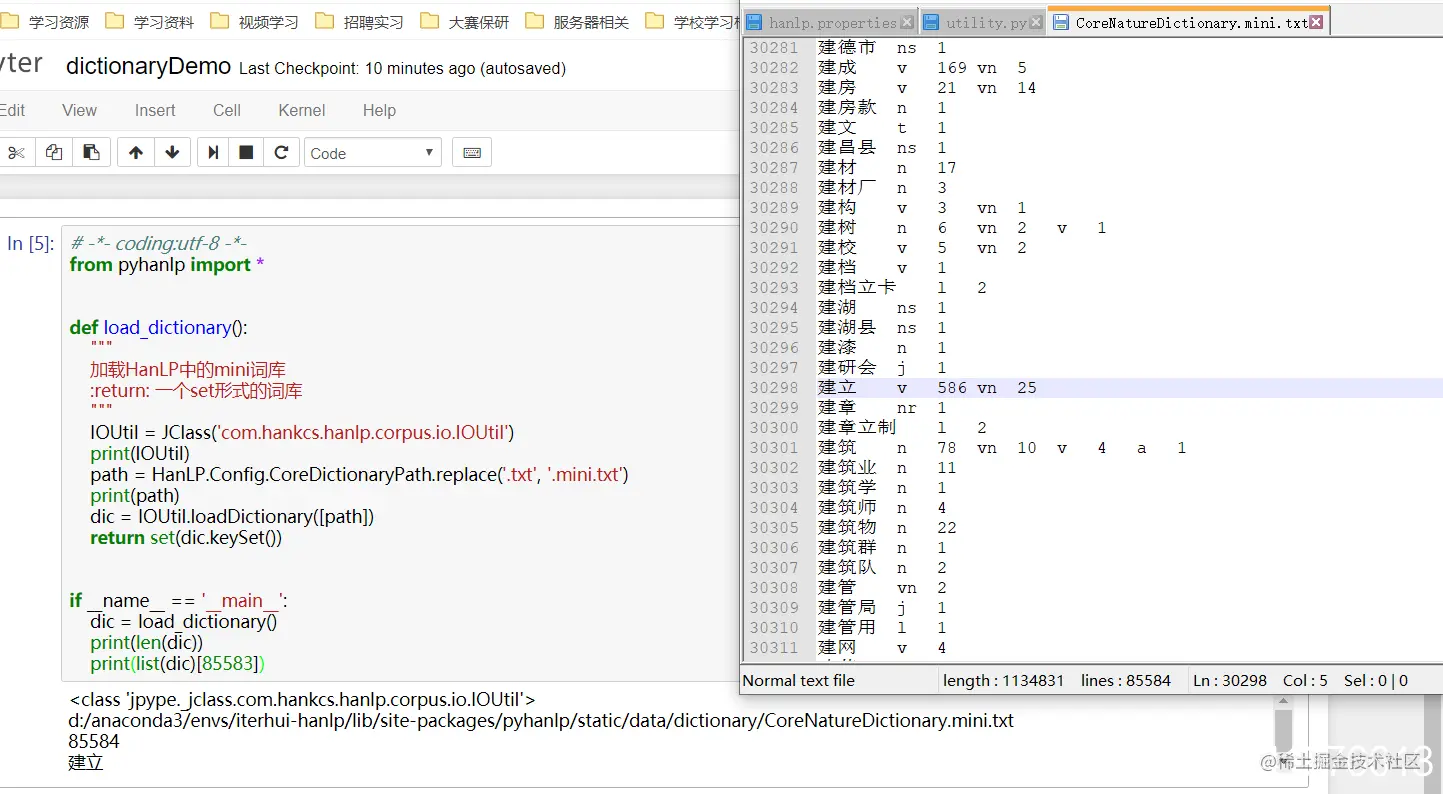Click the word 建昌县 on line 30286
Viewport: 1443px width, 794px height.
847,148
